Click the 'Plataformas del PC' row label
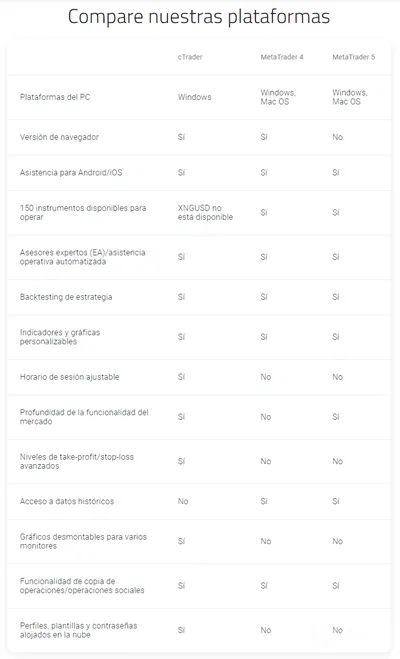This screenshot has height=659, width=400. [x=55, y=97]
